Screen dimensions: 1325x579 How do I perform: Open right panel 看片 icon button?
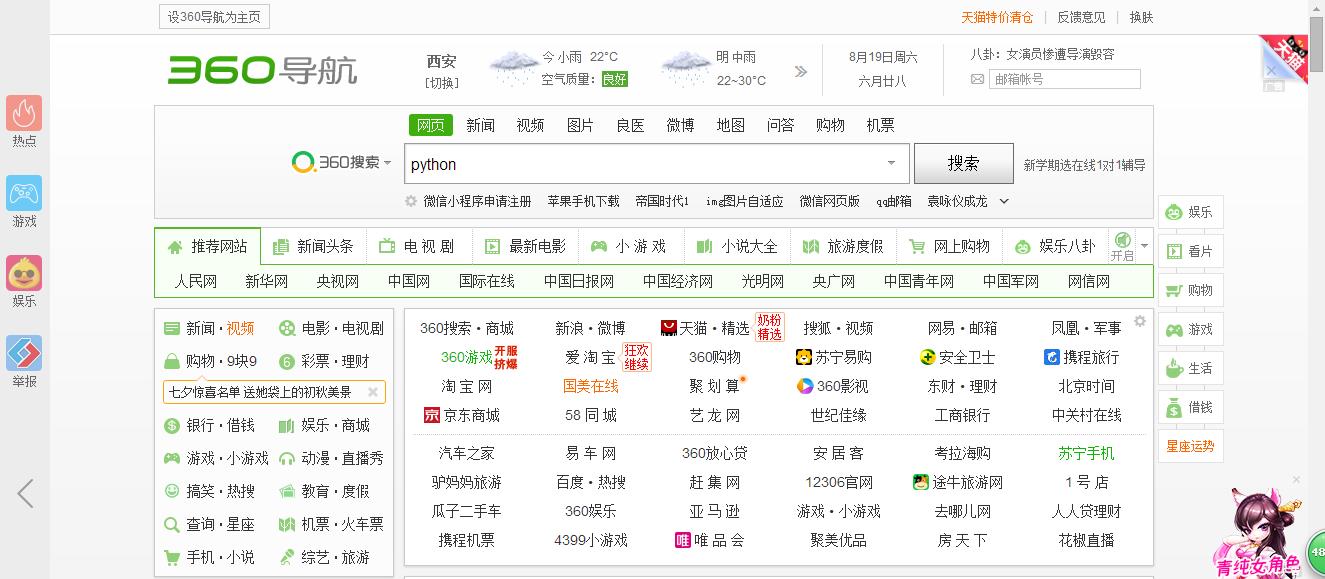[1190, 251]
